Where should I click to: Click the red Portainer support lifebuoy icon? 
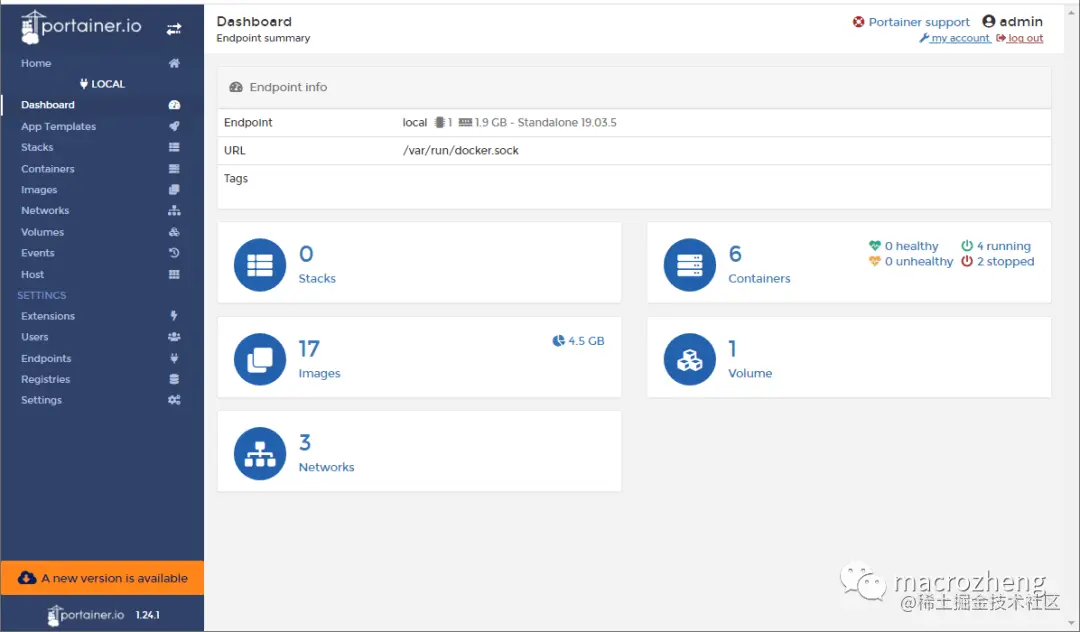(858, 22)
